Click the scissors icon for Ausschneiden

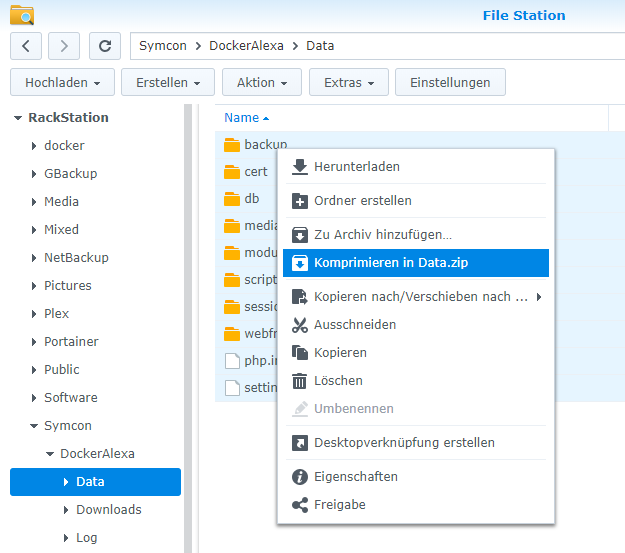(299, 325)
